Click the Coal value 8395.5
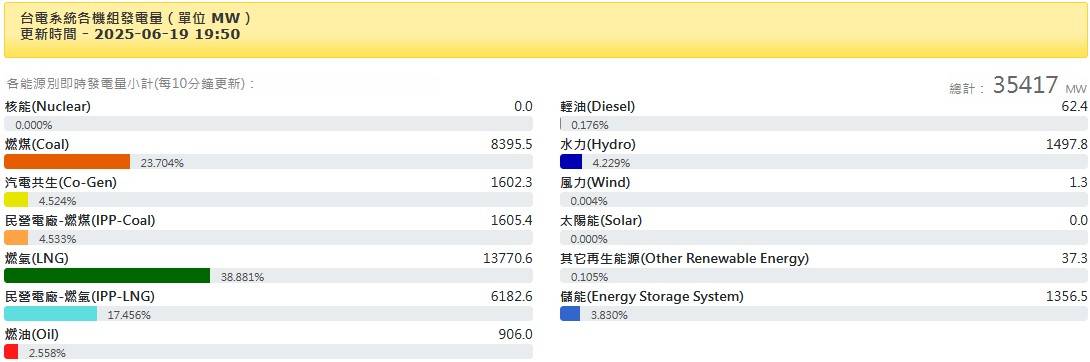Screen dimensions: 1090x362 pos(512,145)
